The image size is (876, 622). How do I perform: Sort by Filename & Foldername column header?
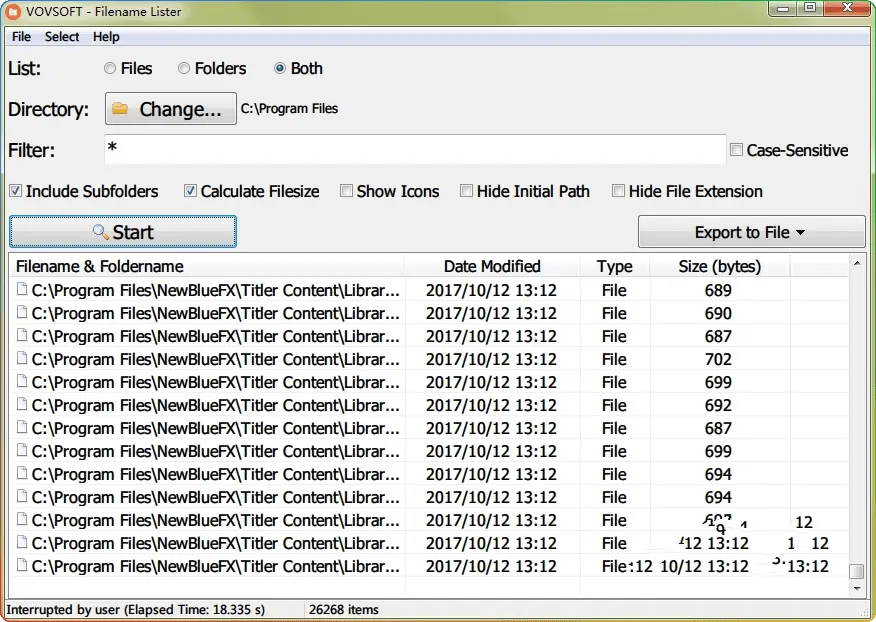(x=208, y=266)
